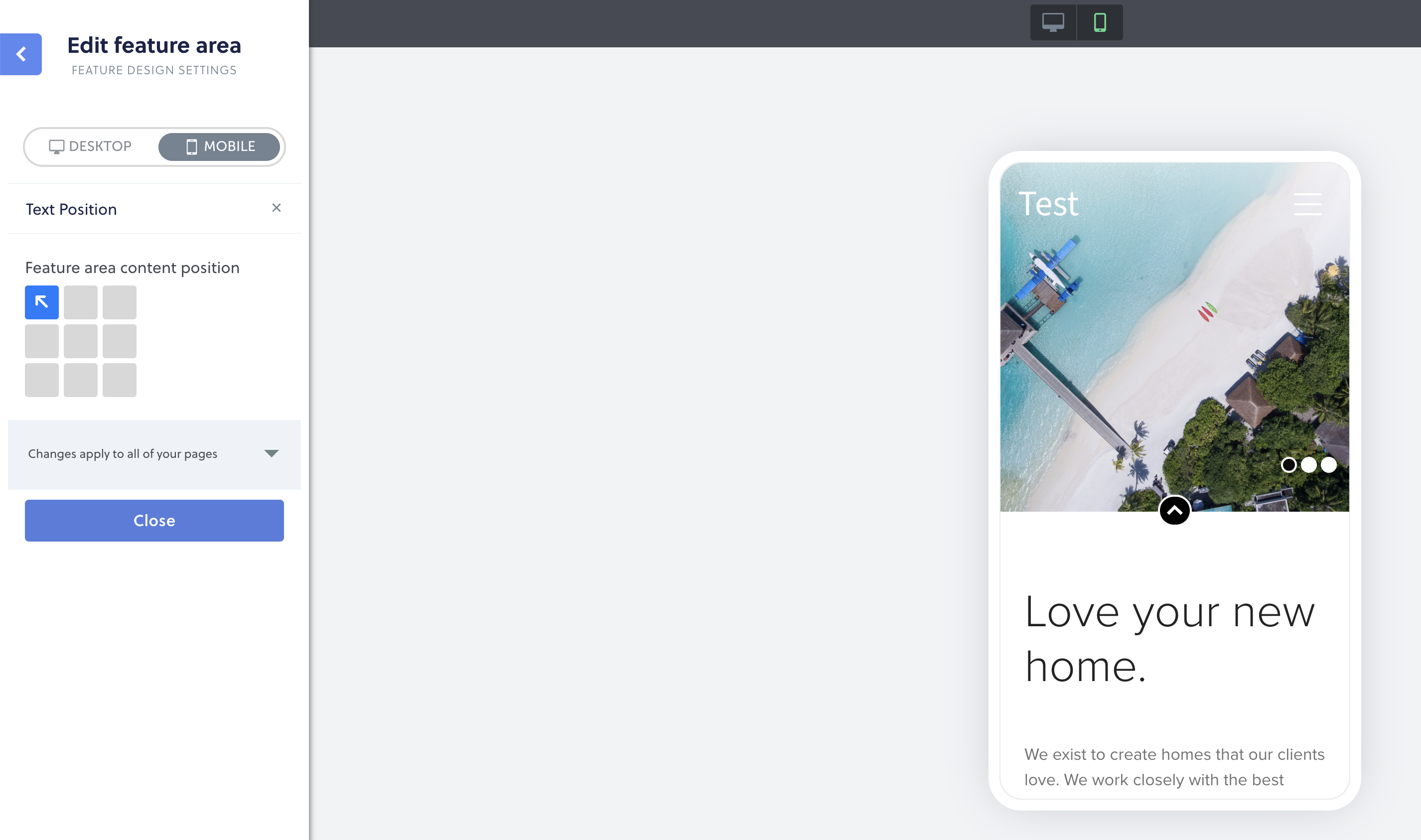This screenshot has width=1421, height=840.
Task: Open the hamburger menu in phone preview
Action: pyautogui.click(x=1307, y=204)
